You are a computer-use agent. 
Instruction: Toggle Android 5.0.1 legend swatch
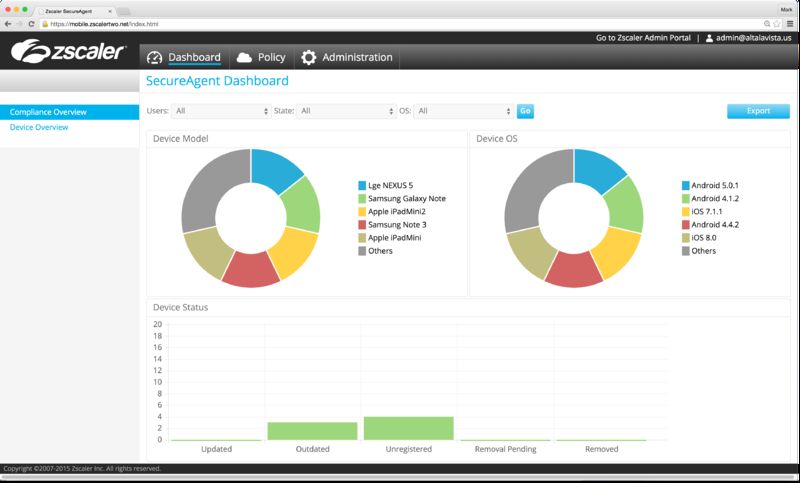[686, 186]
